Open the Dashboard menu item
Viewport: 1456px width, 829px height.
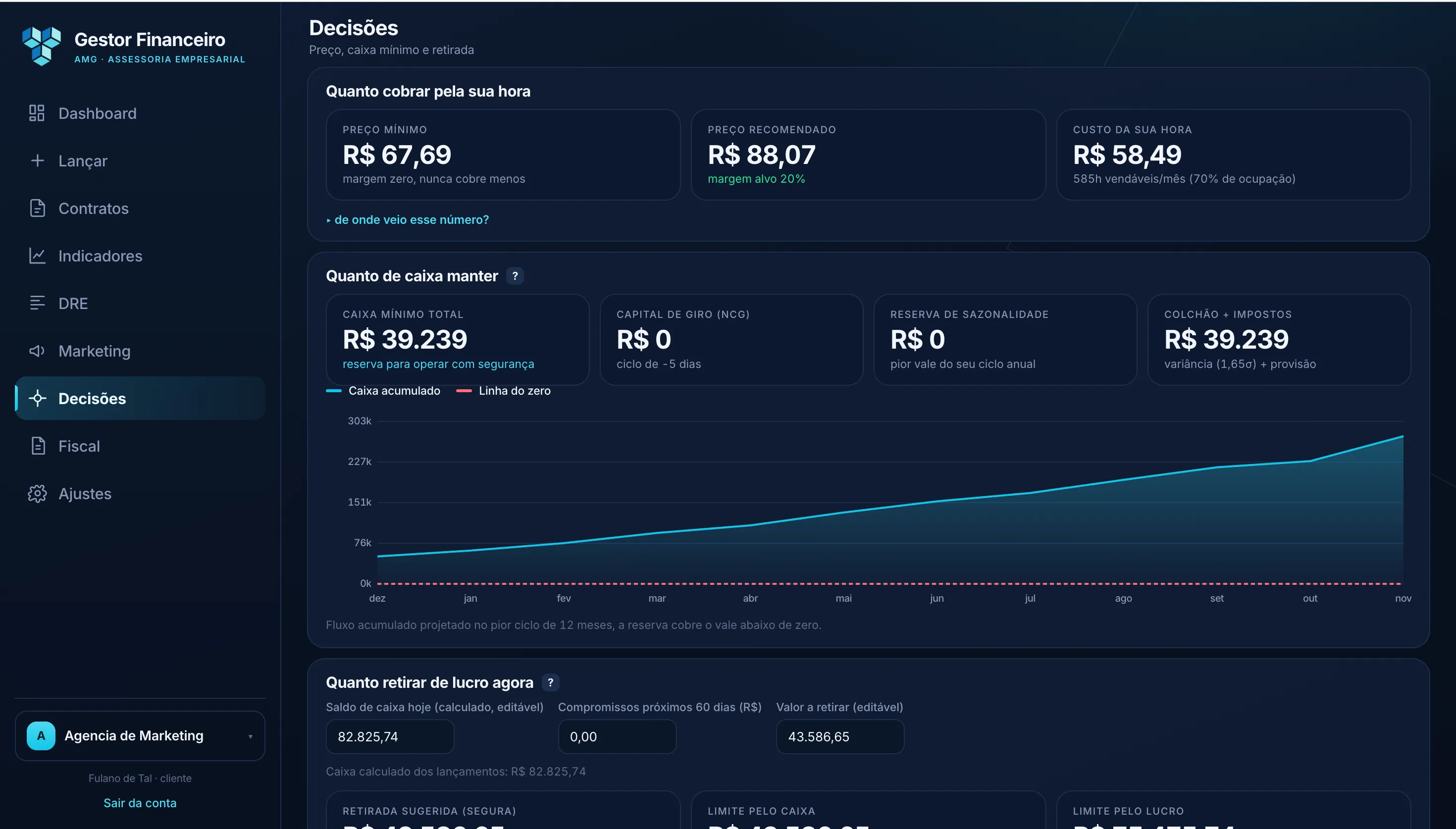click(x=140, y=113)
